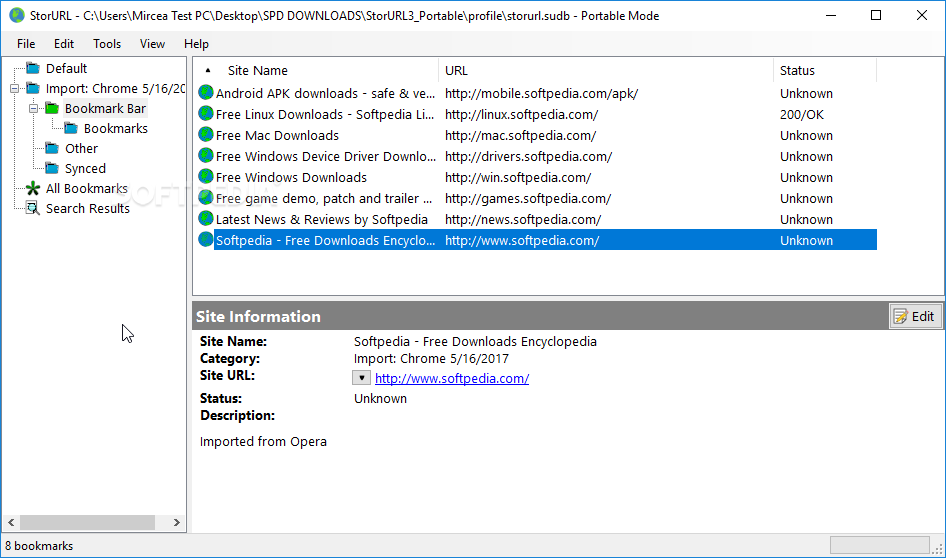Click the Search Results magnifier icon
The width and height of the screenshot is (946, 558).
point(33,209)
